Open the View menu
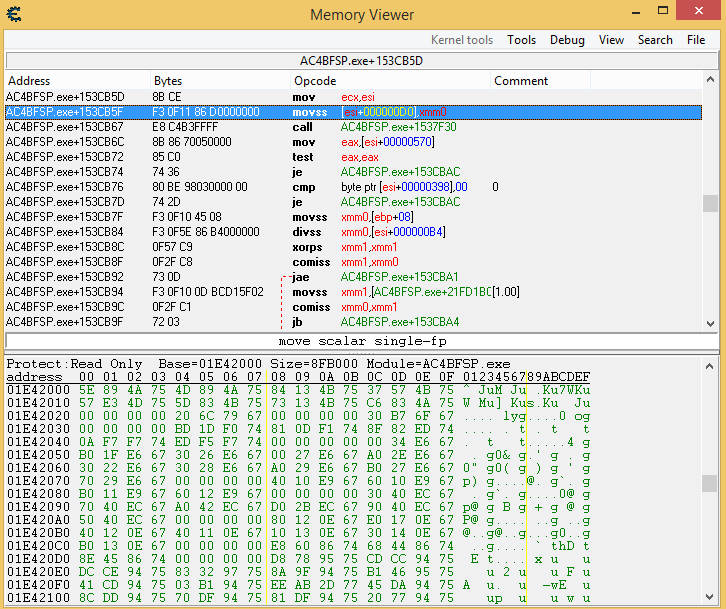 pyautogui.click(x=611, y=40)
